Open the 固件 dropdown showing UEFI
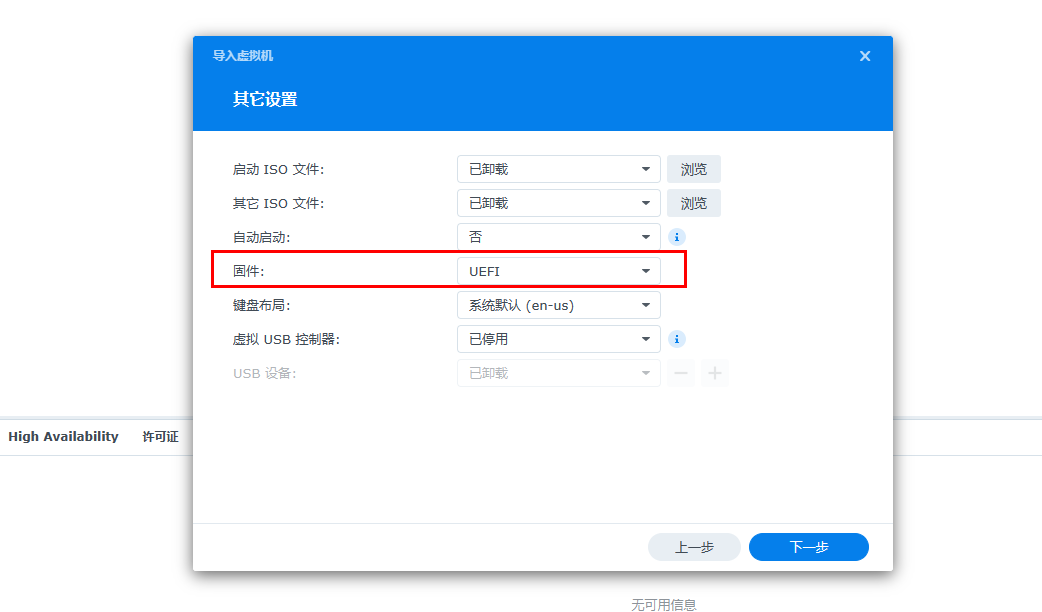1042x612 pixels. [x=558, y=271]
